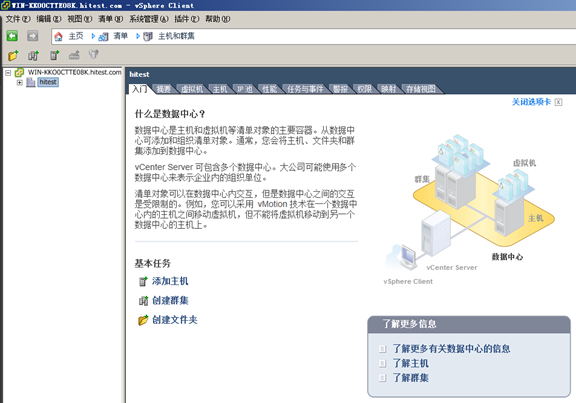Open the 帮助 menu
576x403 pixels.
[x=217, y=19]
